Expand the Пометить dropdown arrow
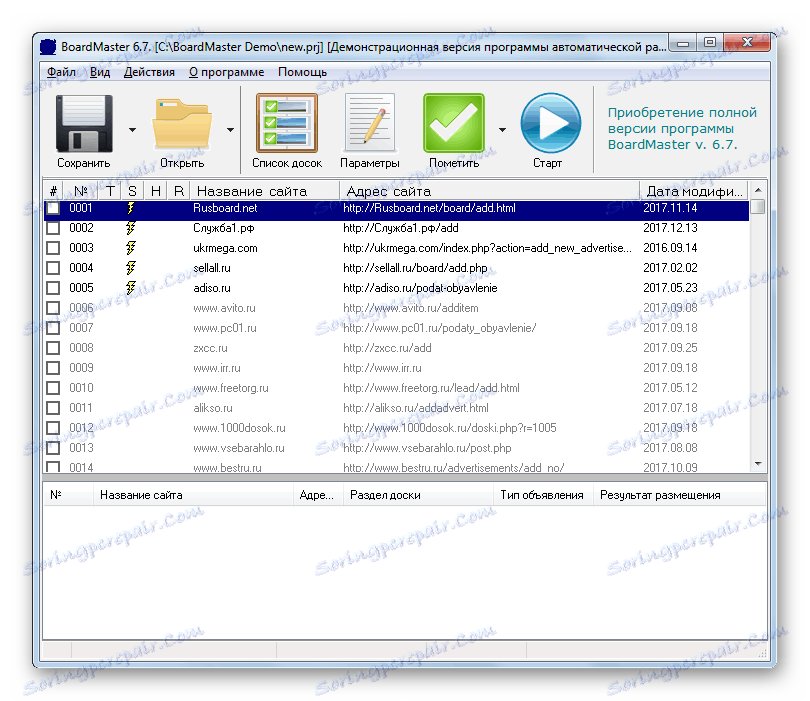810x701 pixels. pyautogui.click(x=502, y=130)
